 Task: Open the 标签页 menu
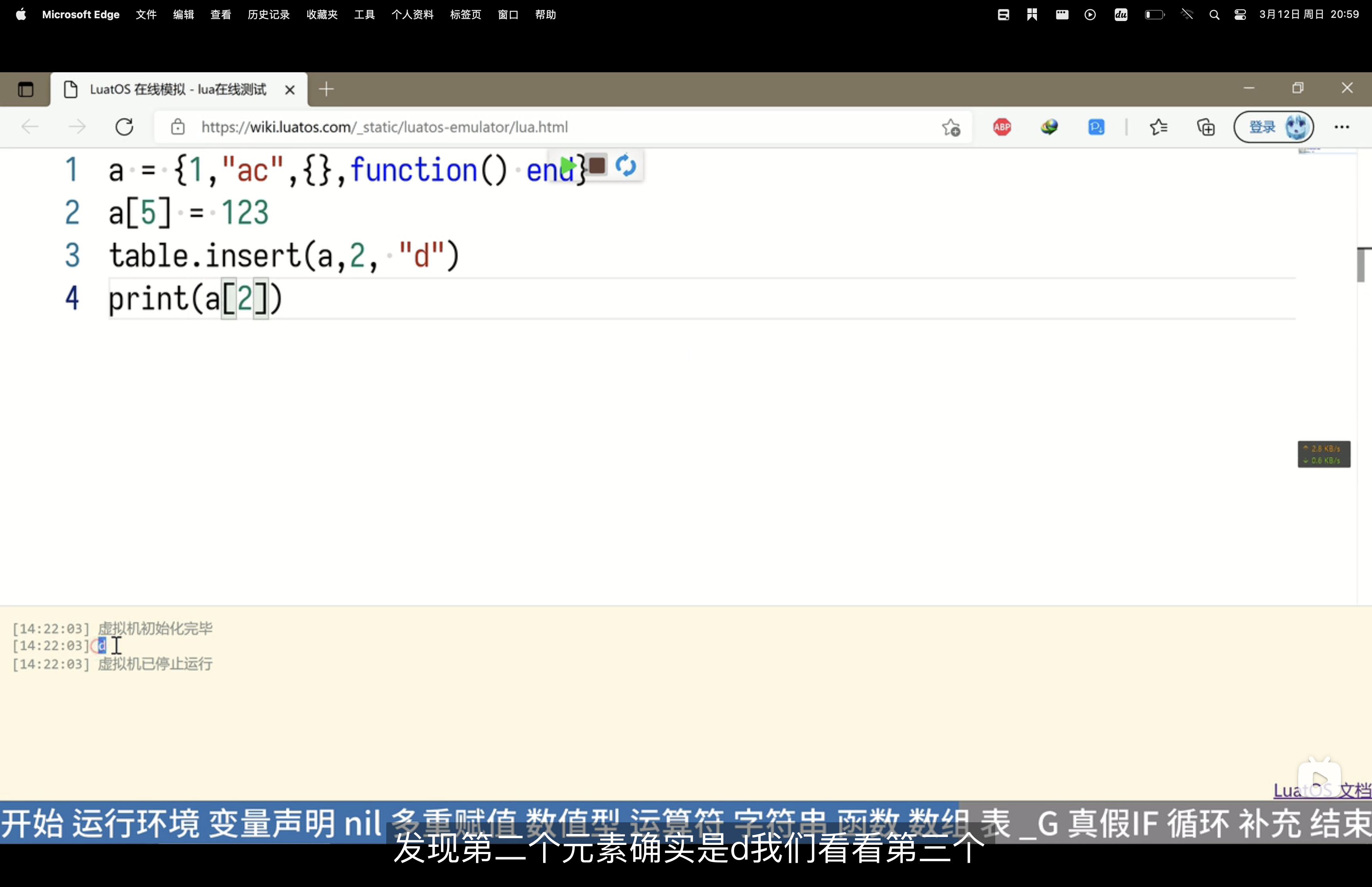coord(465,14)
